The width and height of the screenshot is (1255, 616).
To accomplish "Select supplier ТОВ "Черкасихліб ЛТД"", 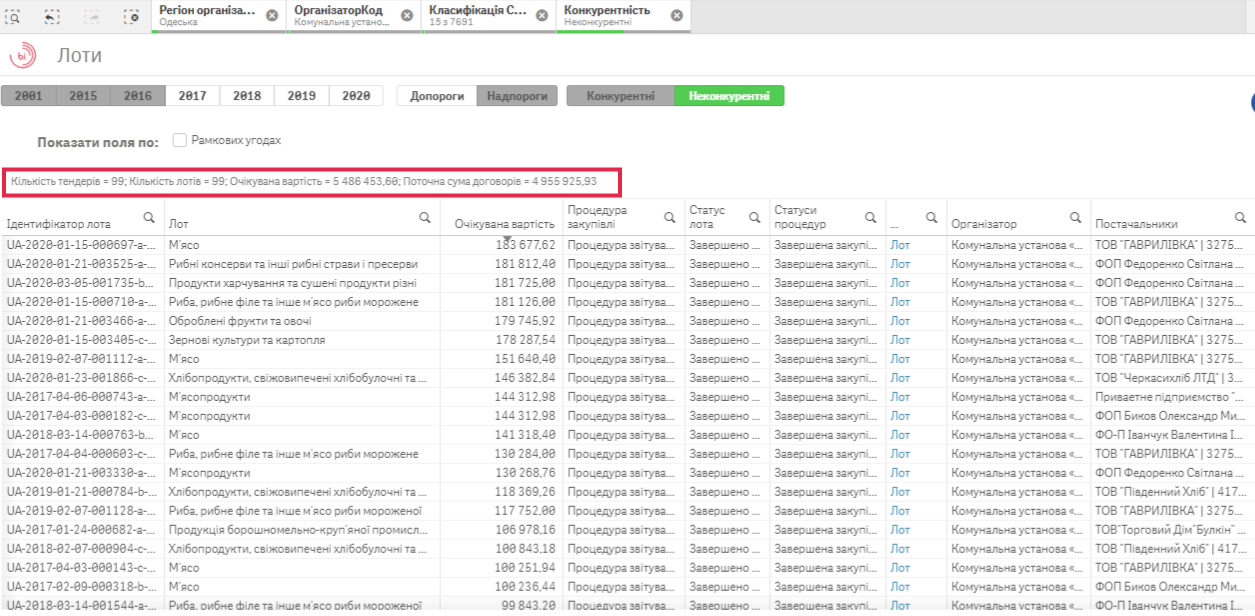I will 1170,378.
